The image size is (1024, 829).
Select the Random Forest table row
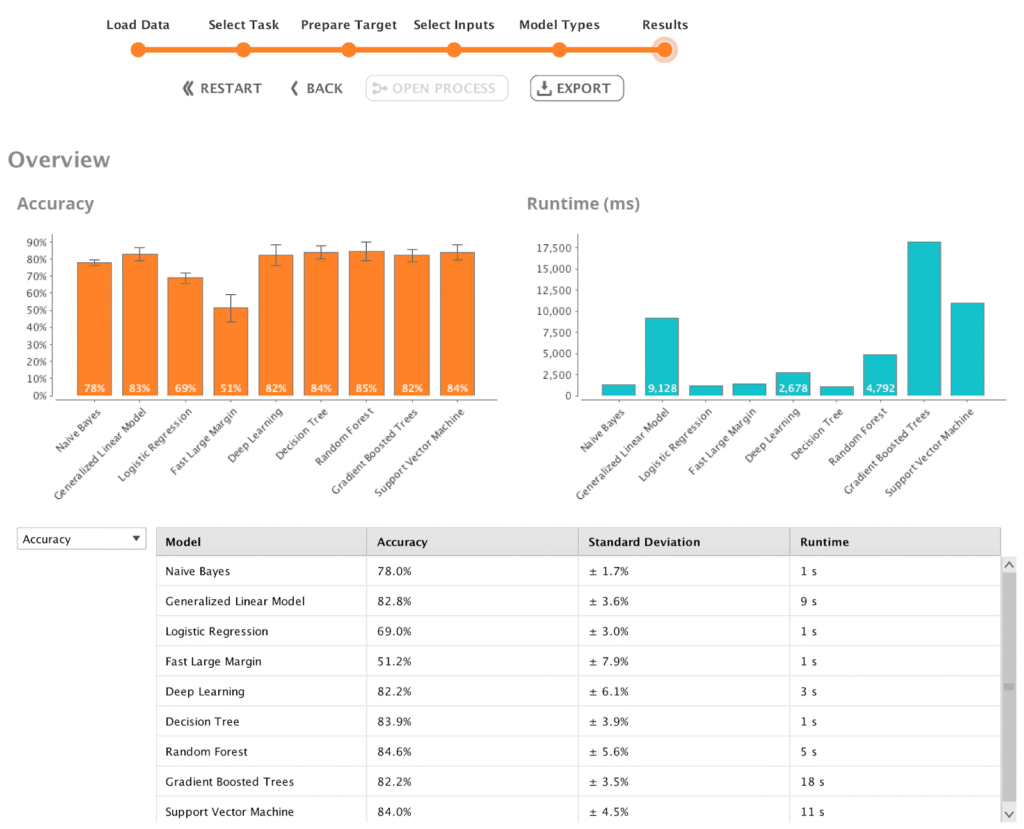[578, 751]
